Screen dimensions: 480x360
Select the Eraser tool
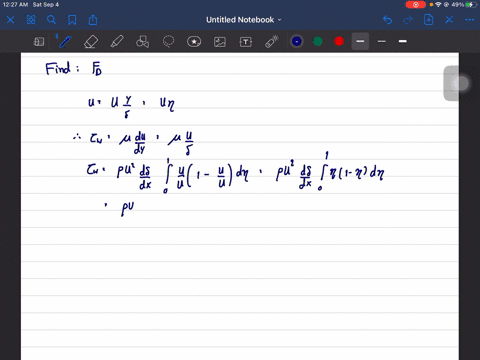(x=91, y=42)
